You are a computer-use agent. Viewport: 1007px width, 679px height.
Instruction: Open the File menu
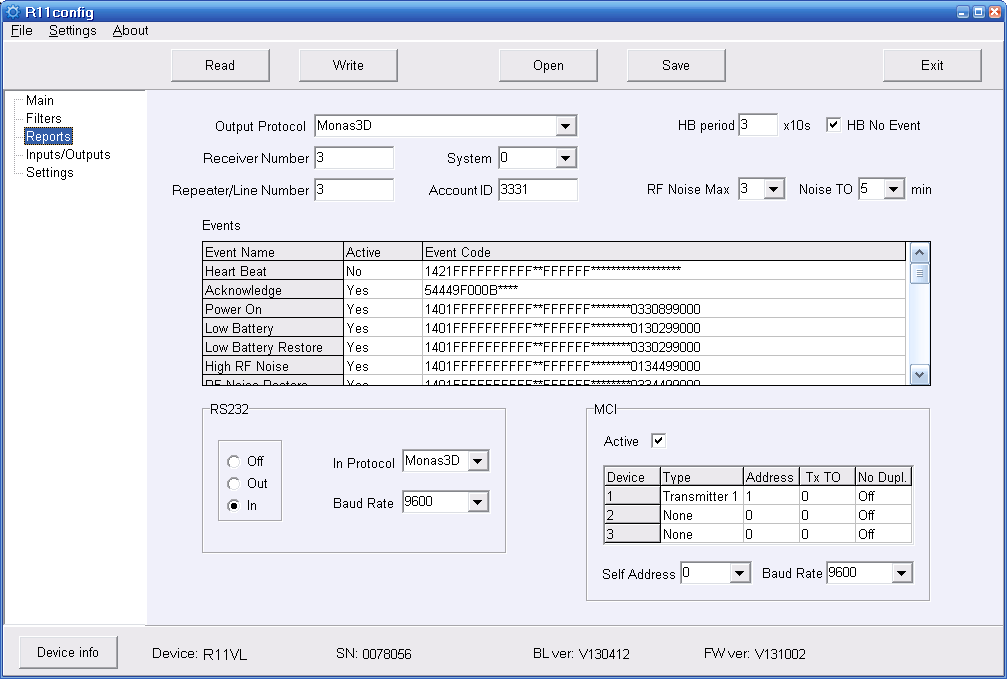pos(22,31)
